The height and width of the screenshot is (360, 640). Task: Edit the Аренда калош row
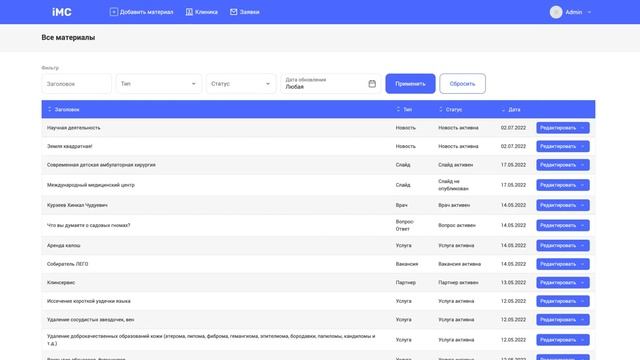[x=563, y=245]
